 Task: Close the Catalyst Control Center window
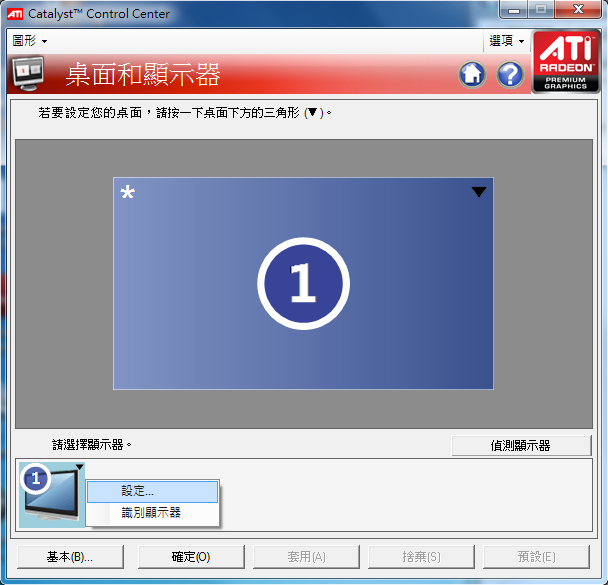click(x=578, y=9)
